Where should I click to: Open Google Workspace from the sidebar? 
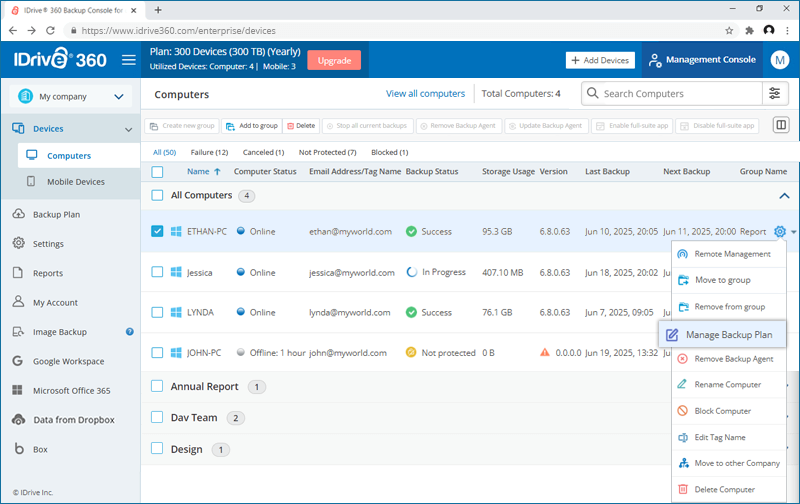[68, 361]
